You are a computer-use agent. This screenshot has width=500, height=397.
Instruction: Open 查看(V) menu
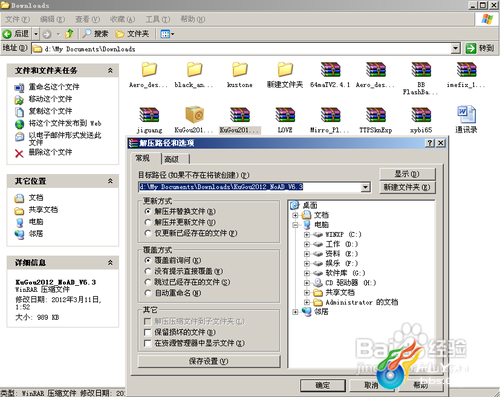pyautogui.click(x=88, y=19)
